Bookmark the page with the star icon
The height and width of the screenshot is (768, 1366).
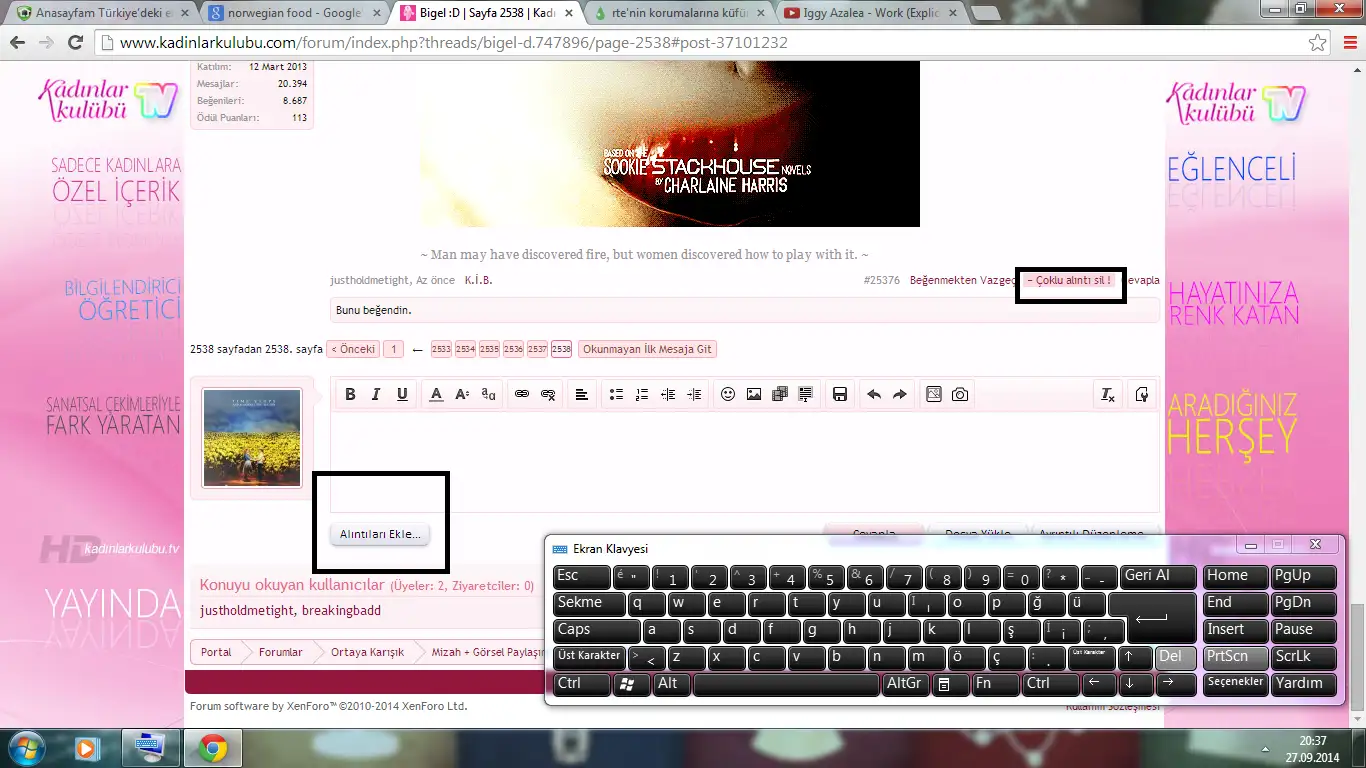pyautogui.click(x=1318, y=44)
